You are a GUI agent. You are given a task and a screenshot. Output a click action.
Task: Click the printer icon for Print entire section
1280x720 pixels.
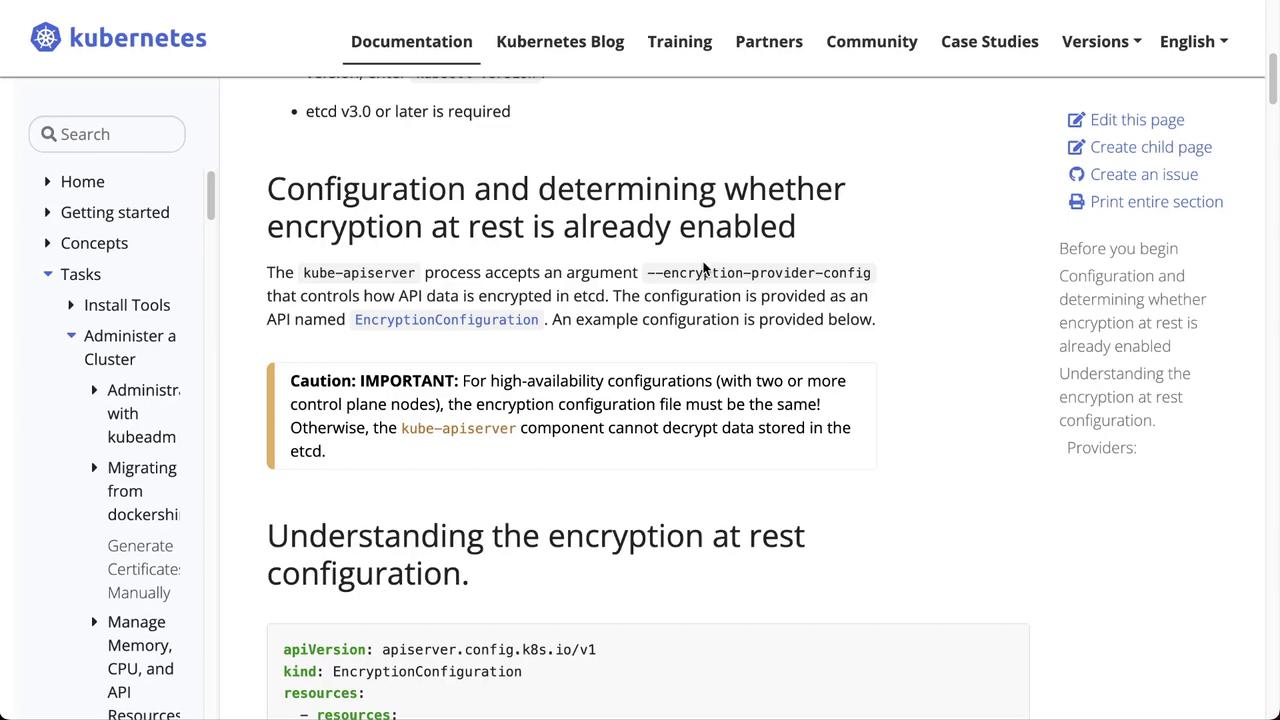click(1076, 202)
